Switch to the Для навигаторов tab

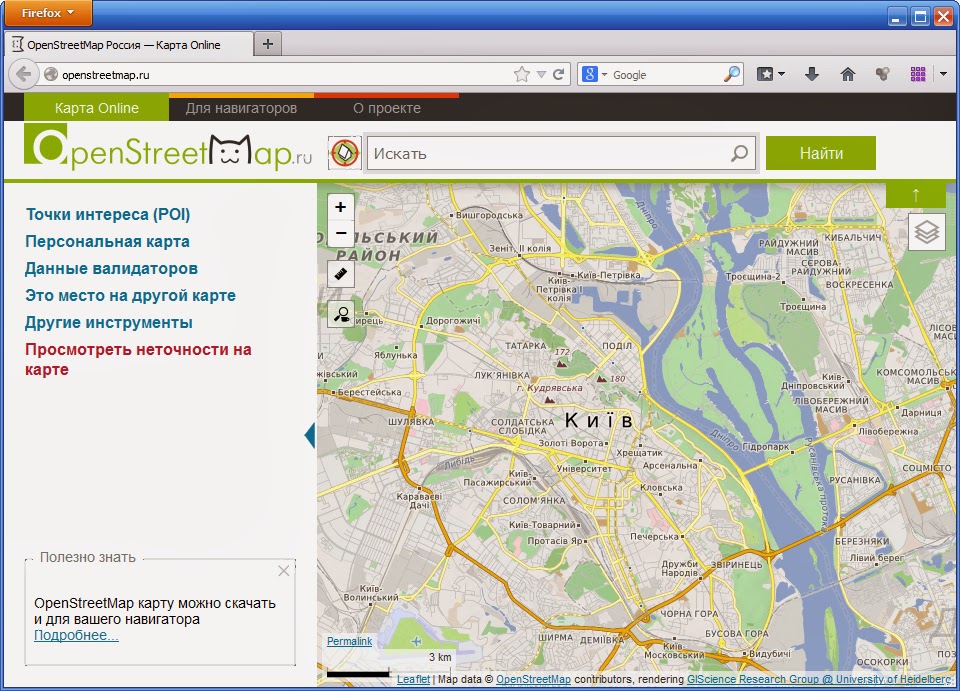point(241,108)
